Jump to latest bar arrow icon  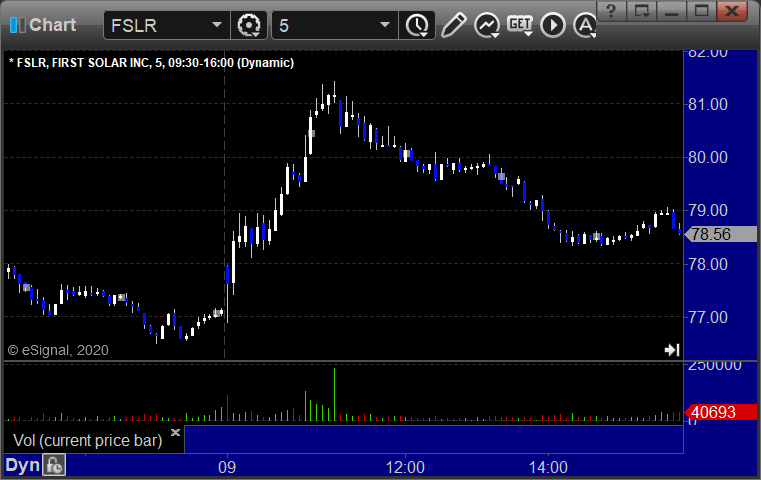(x=672, y=350)
